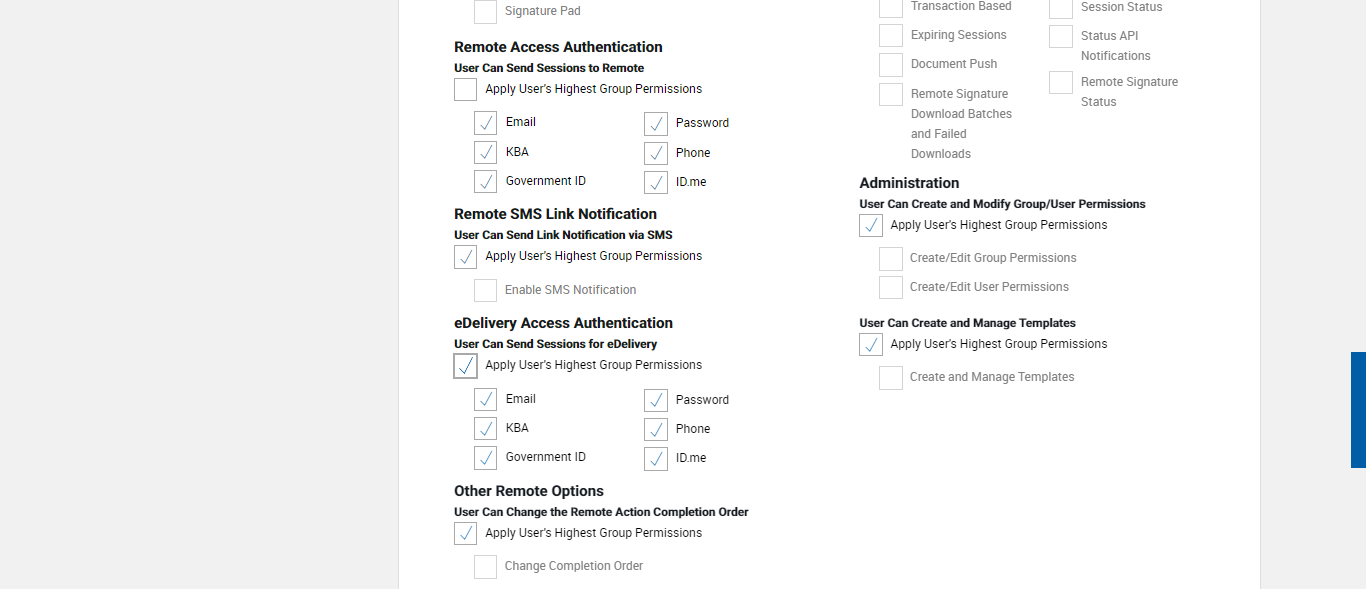Screen dimensions: 1366x589
Task: Check Remote Signature Download Batches and Failed Downloads
Action: tap(891, 95)
